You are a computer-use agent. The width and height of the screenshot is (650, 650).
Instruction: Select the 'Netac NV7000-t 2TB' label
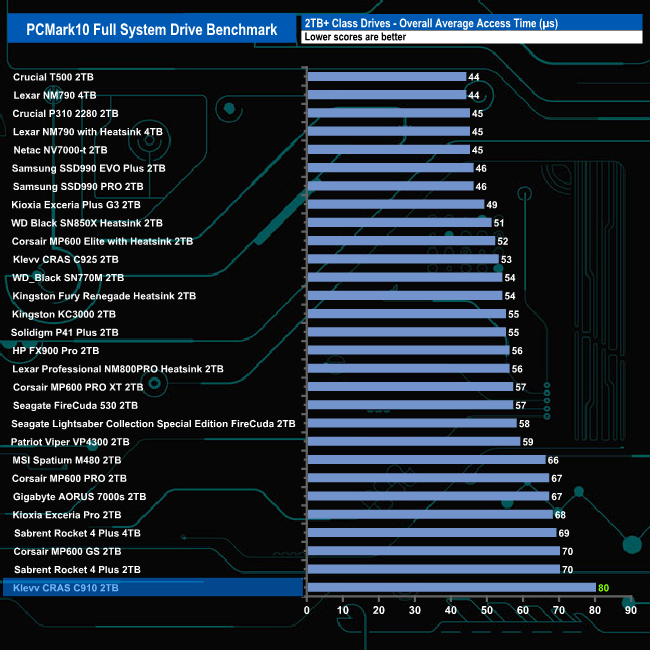tap(61, 150)
